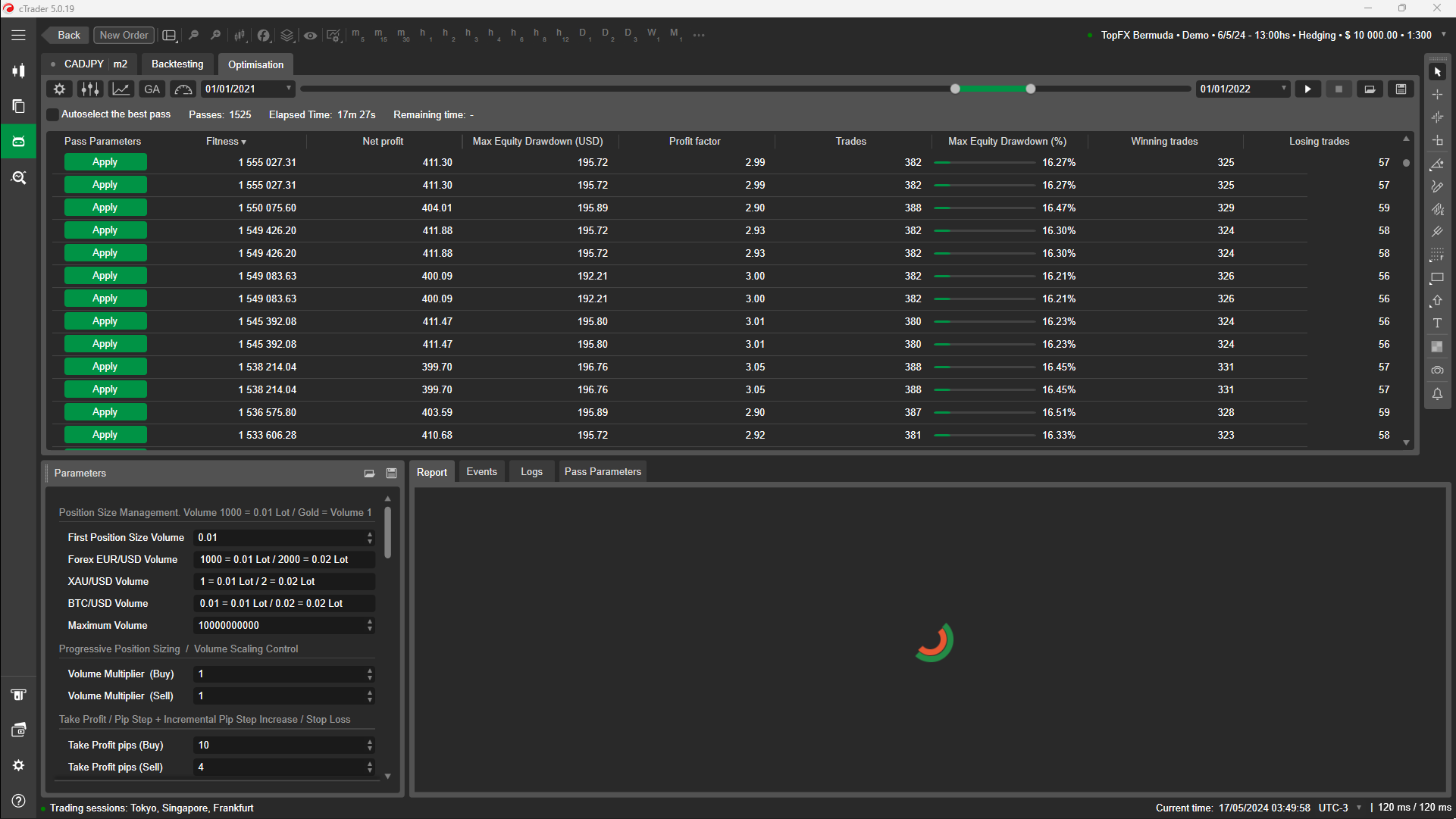This screenshot has width=1456, height=819.
Task: Apply the pass with fitness 1 550 075.60
Action: pos(105,208)
